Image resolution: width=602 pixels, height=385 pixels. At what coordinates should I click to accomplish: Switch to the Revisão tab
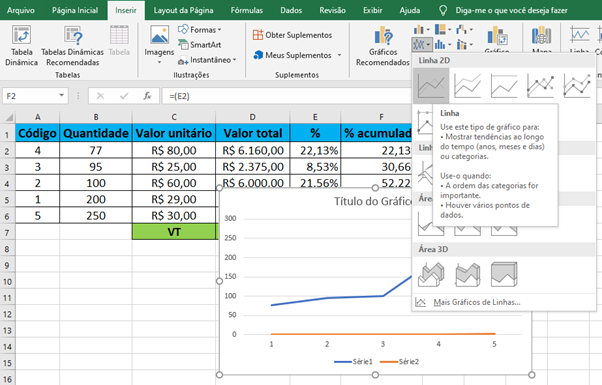point(332,10)
